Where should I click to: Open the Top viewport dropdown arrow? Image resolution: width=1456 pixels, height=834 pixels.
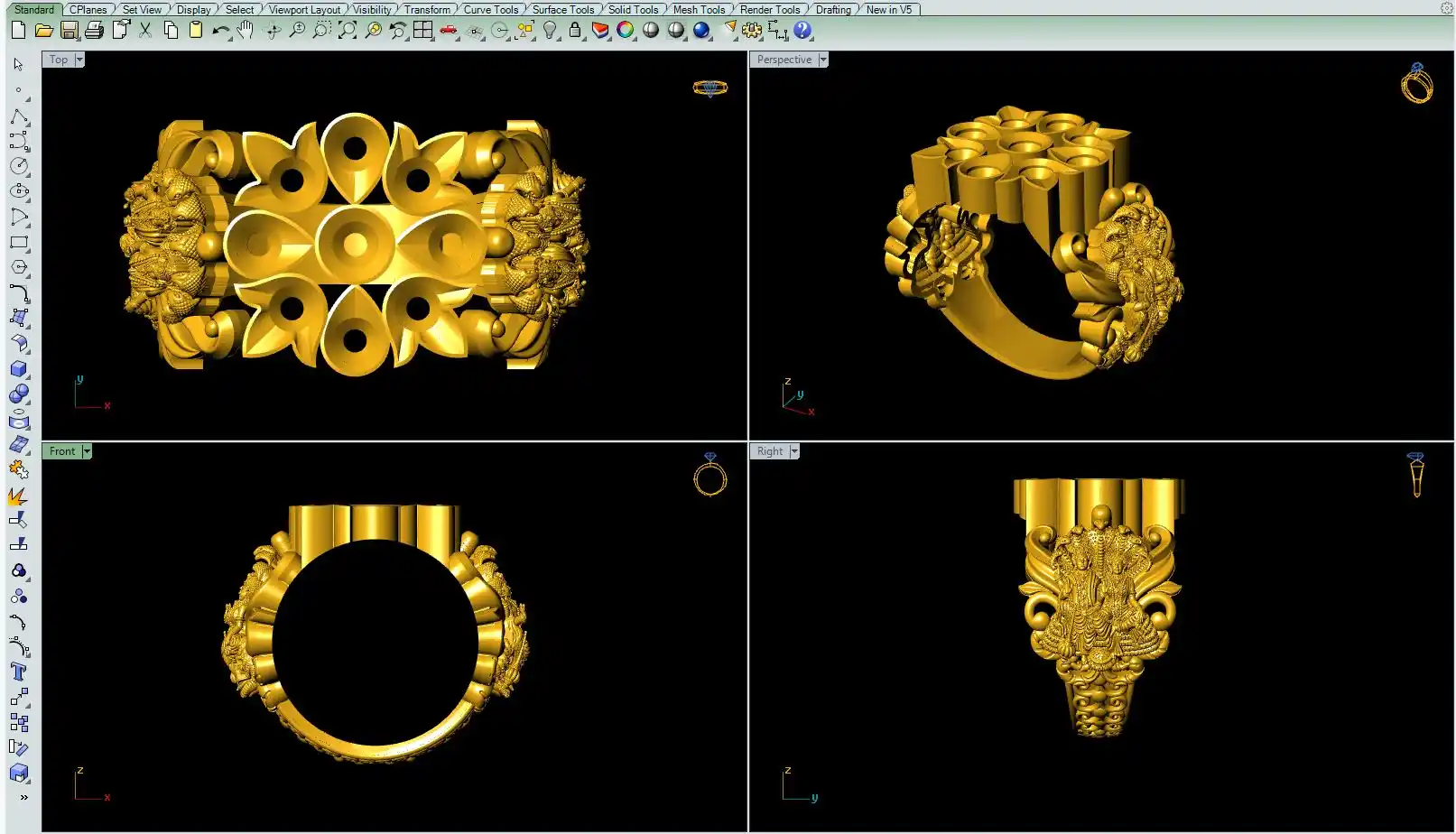tap(79, 60)
